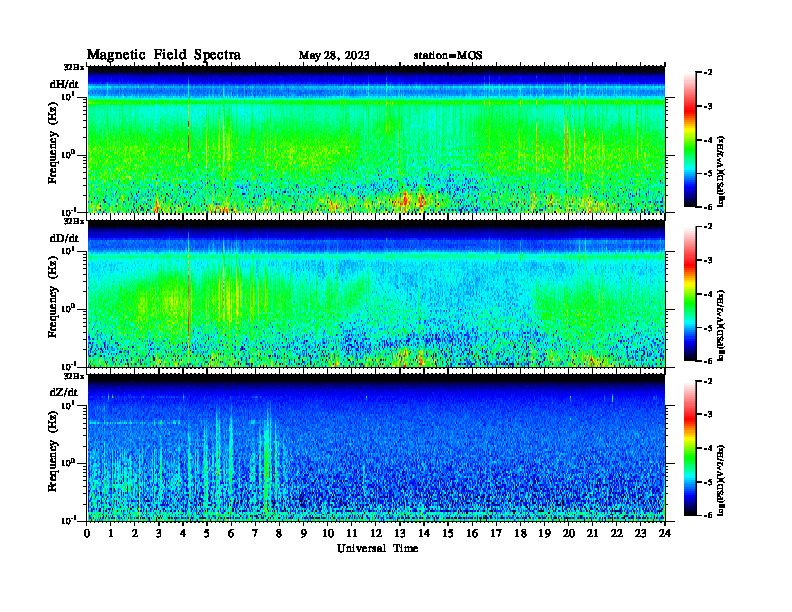Click hour "17" tick label on time axis
This screenshot has width=792, height=612.
click(496, 534)
